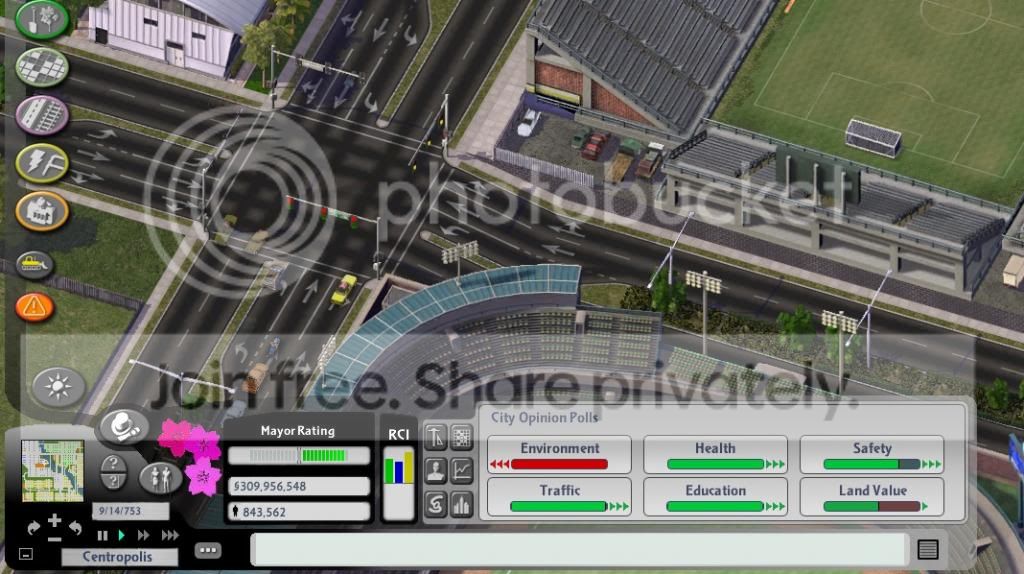This screenshot has width=1024, height=574.
Task: Select the Traffic poll indicator
Action: point(560,496)
